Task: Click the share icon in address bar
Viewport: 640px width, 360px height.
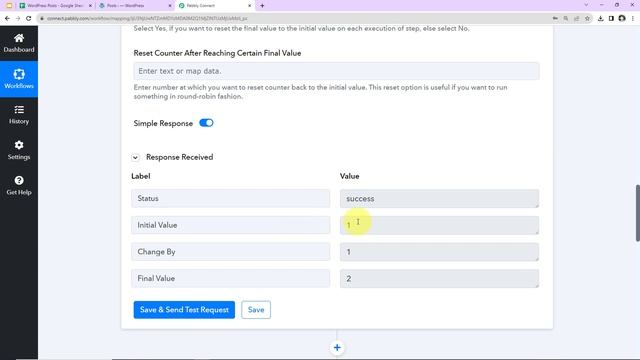Action: coord(576,18)
